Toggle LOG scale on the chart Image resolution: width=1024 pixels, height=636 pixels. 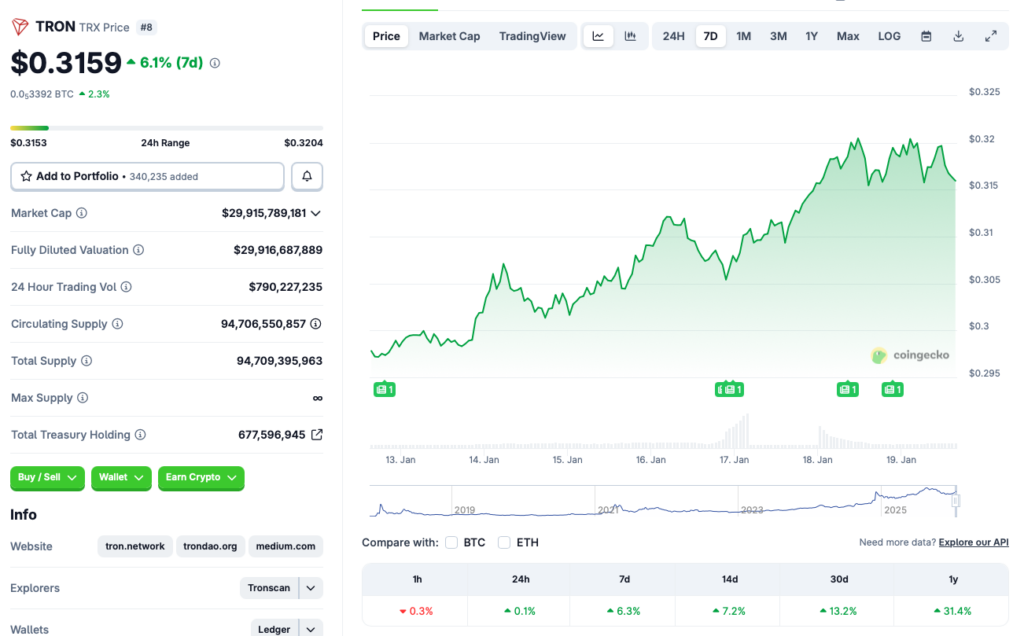click(888, 35)
